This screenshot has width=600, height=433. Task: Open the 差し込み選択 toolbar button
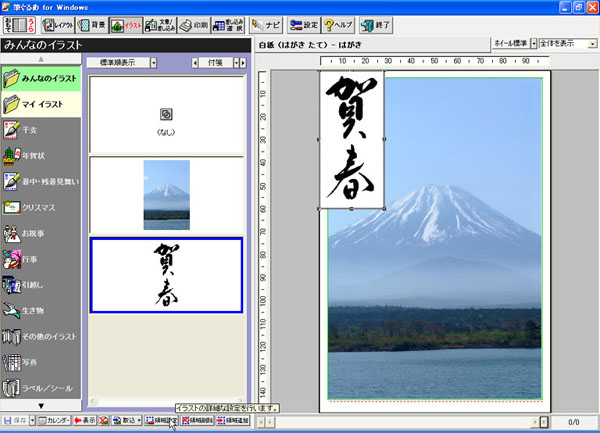pyautogui.click(x=228, y=25)
